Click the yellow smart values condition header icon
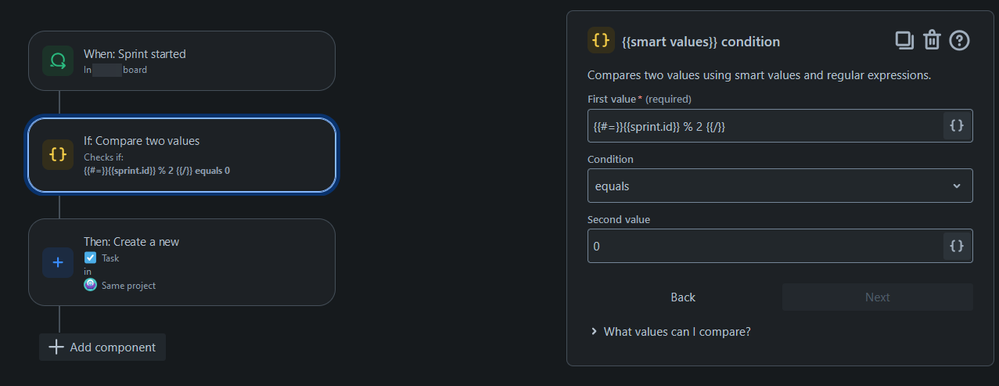Viewport: 999px width, 386px height. (x=601, y=41)
